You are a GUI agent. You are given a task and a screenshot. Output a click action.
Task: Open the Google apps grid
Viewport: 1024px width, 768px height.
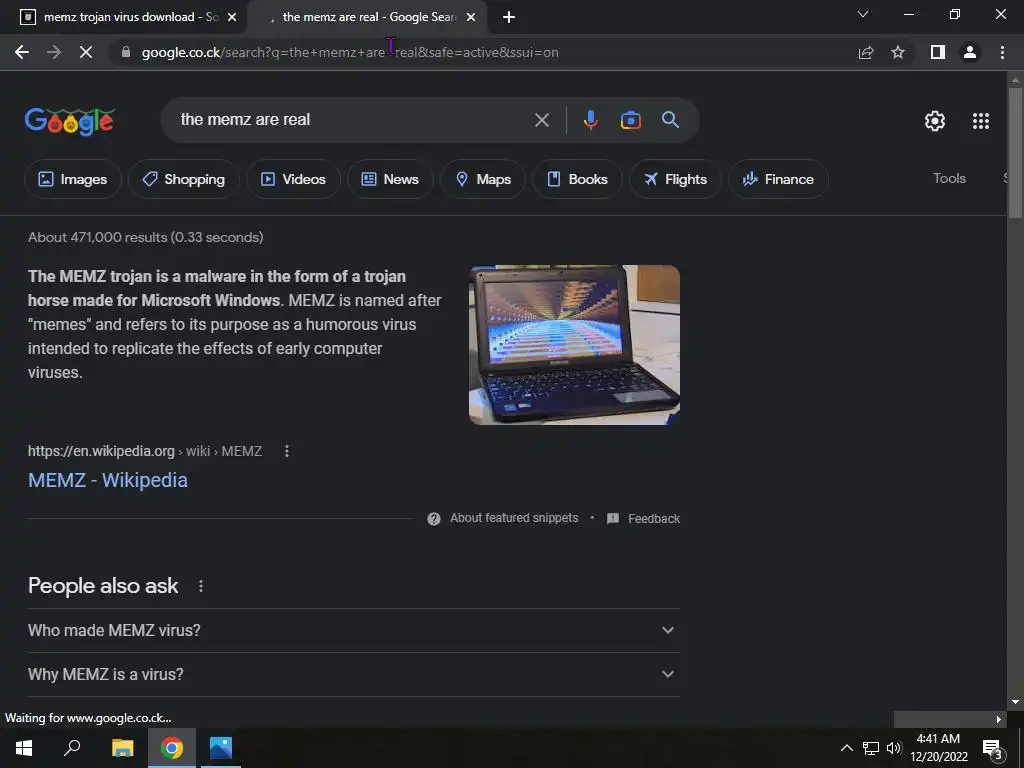point(980,121)
